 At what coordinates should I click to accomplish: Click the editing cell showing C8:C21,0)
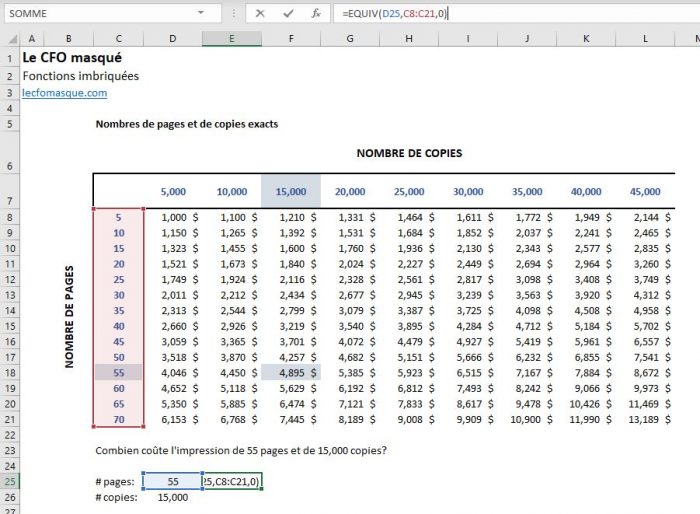232,481
